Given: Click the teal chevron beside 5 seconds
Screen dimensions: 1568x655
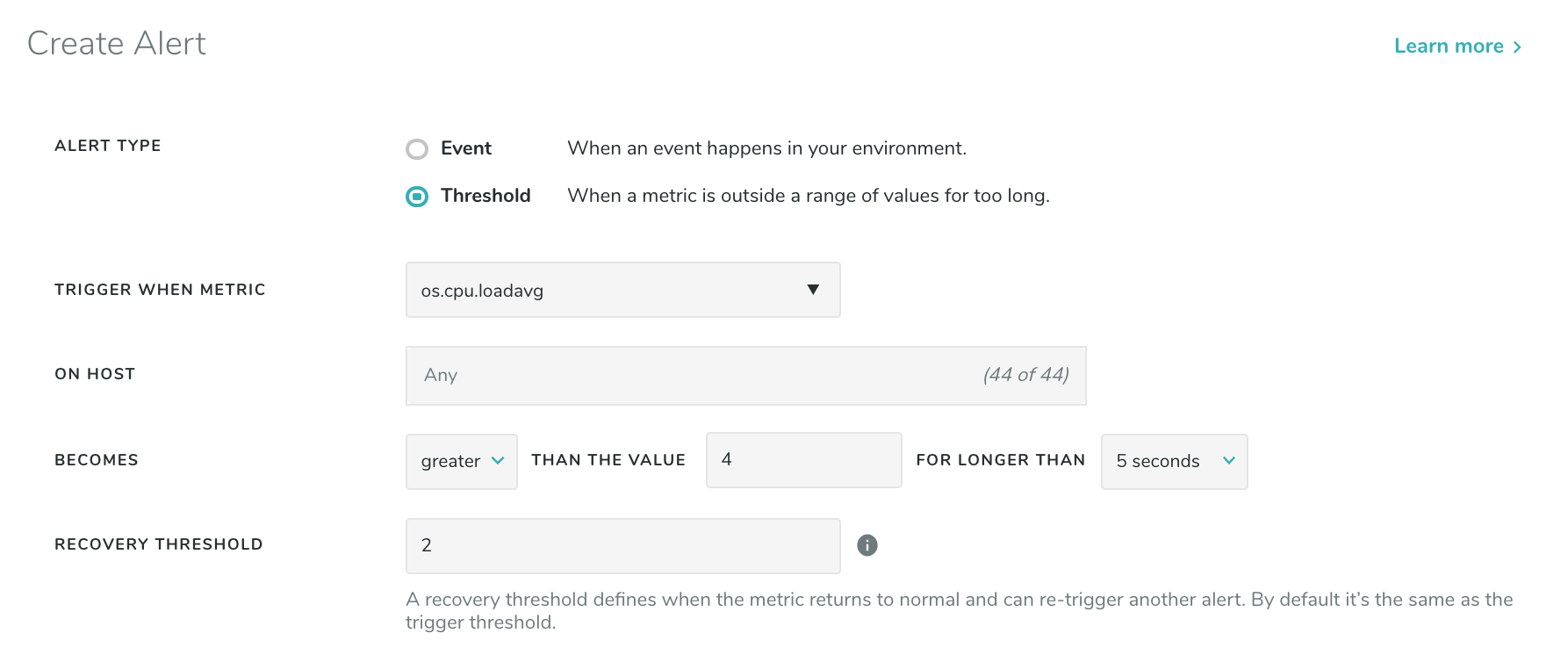Looking at the screenshot, I should (x=1229, y=461).
